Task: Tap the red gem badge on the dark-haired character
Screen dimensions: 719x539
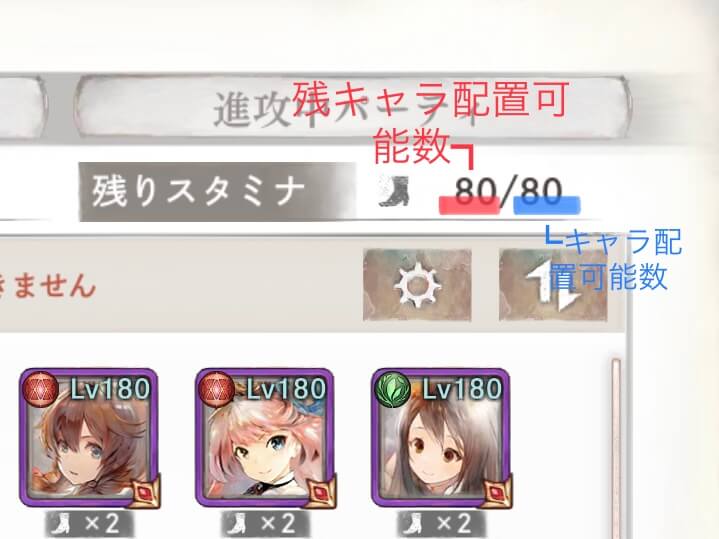Action: pyautogui.click(x=498, y=493)
